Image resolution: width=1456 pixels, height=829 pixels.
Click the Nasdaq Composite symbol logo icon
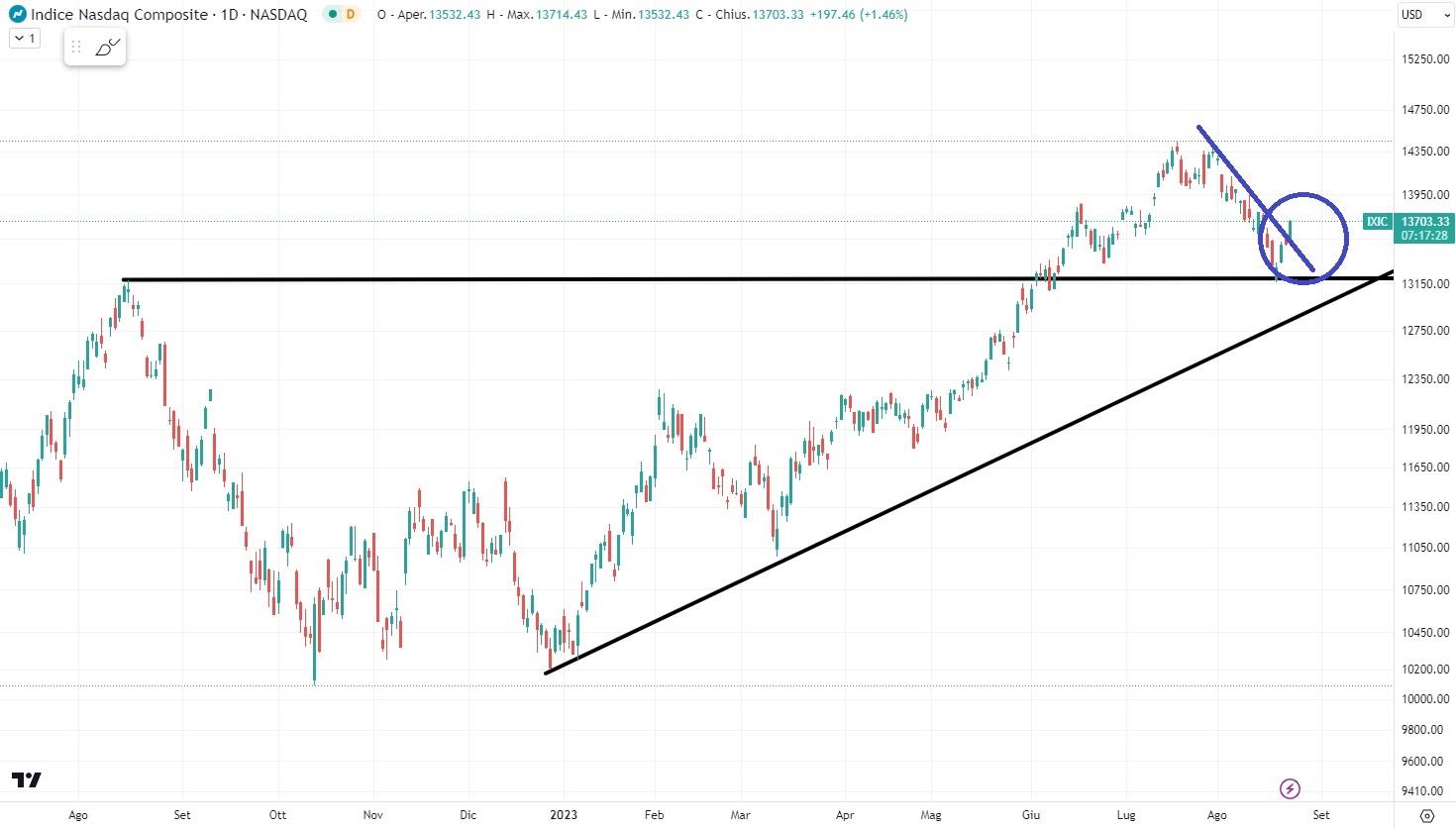point(18,15)
